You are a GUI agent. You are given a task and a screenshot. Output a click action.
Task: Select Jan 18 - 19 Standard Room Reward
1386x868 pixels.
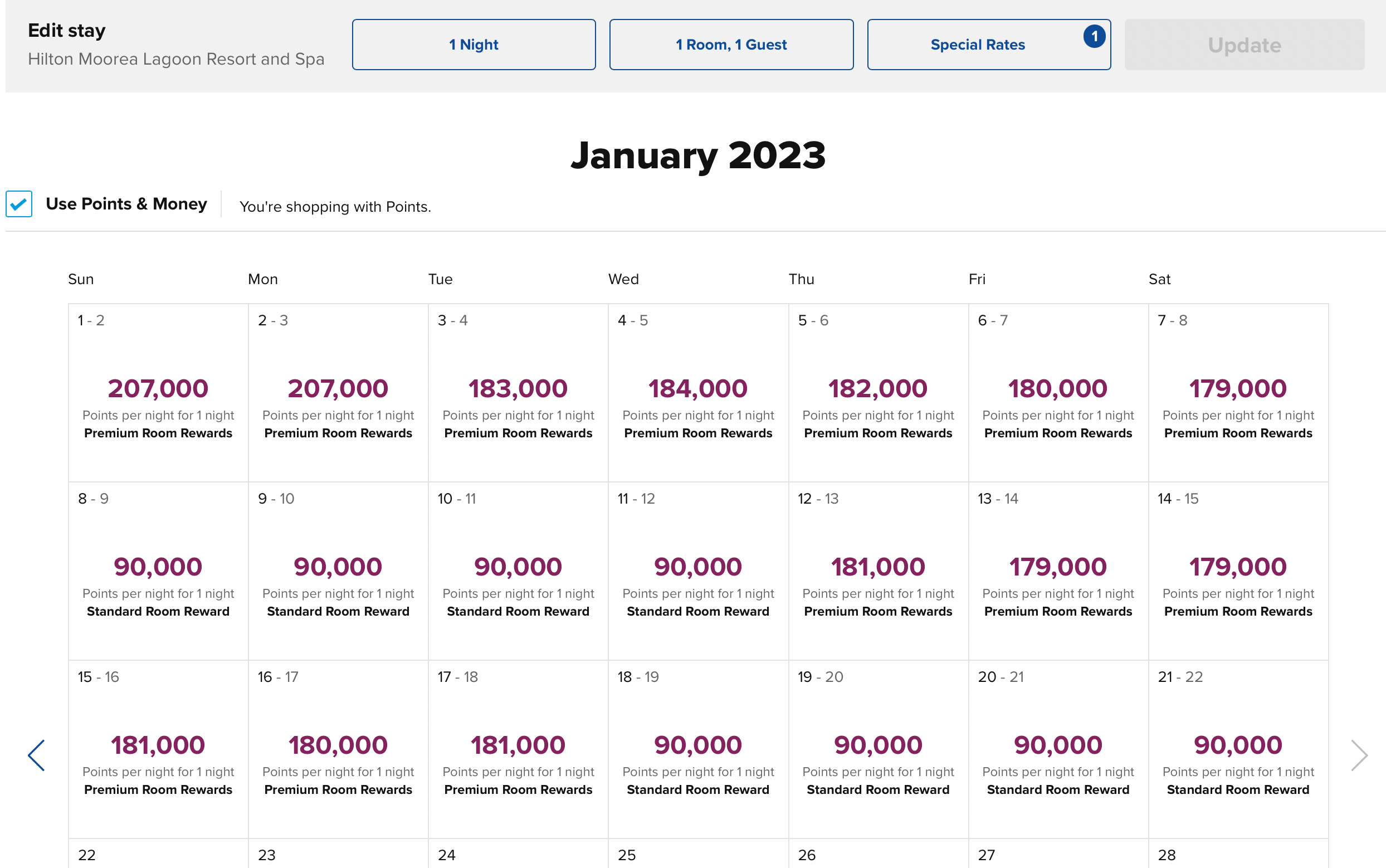[x=699, y=749]
